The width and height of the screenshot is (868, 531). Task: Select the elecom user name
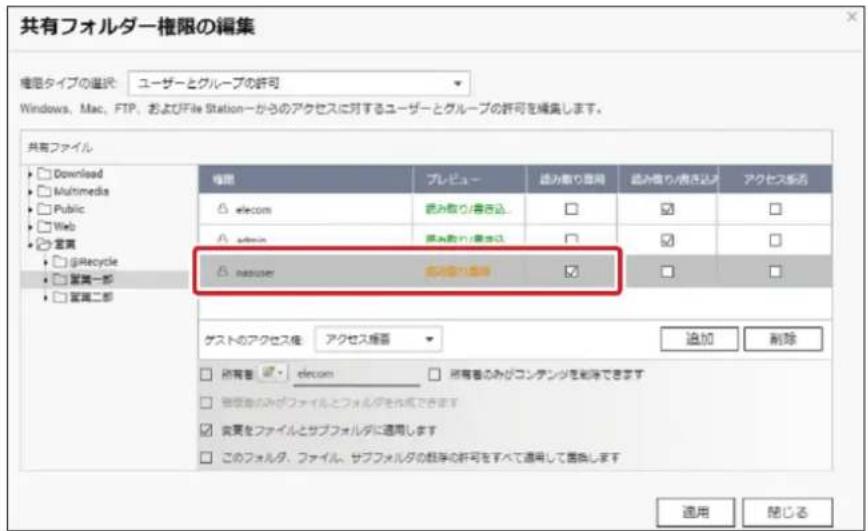point(254,210)
